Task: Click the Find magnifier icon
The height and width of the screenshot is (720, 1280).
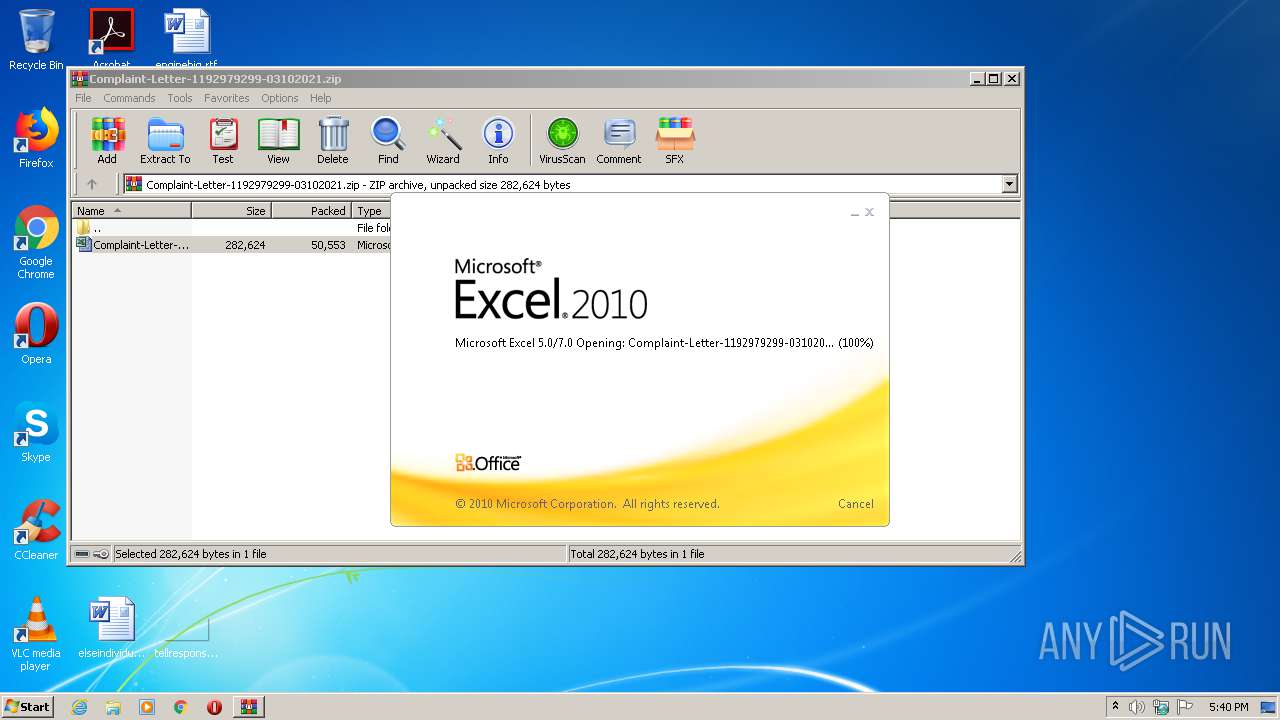Action: click(388, 140)
